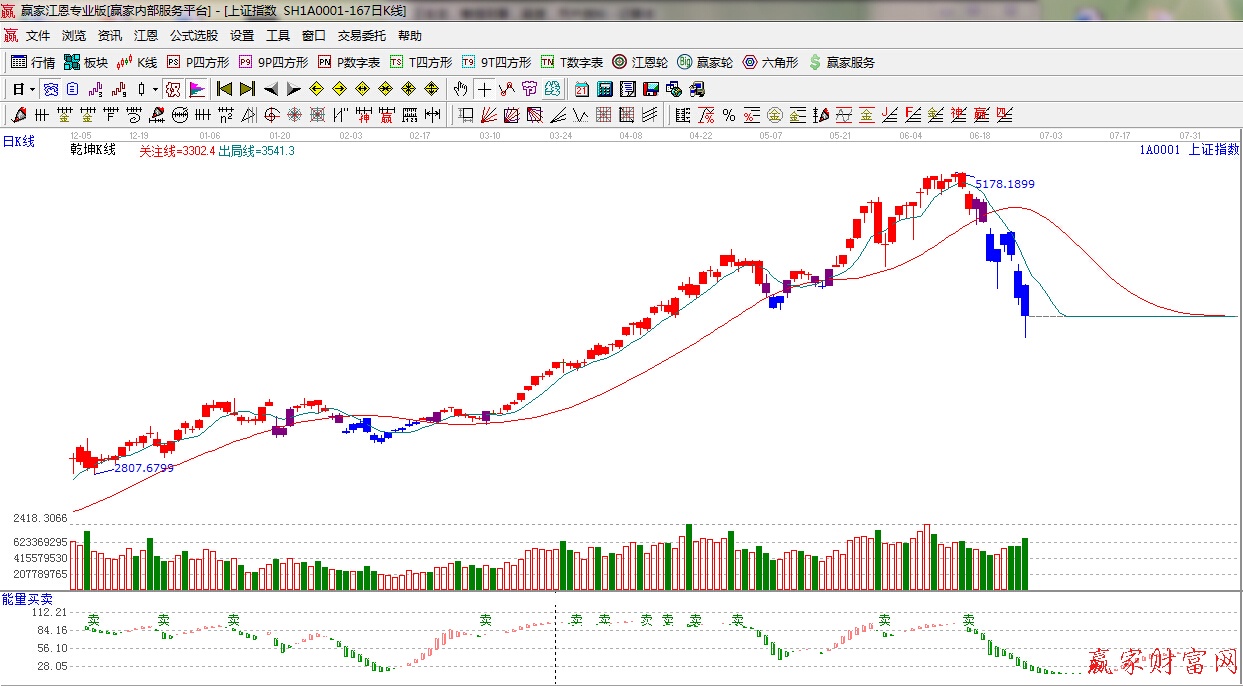Screen dimensions: 1243x686
Task: Open the calculator icon in toolbar
Action: [604, 89]
